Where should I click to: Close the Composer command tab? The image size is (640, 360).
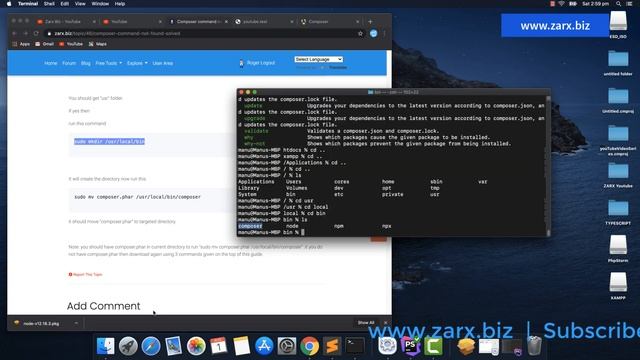(226, 22)
